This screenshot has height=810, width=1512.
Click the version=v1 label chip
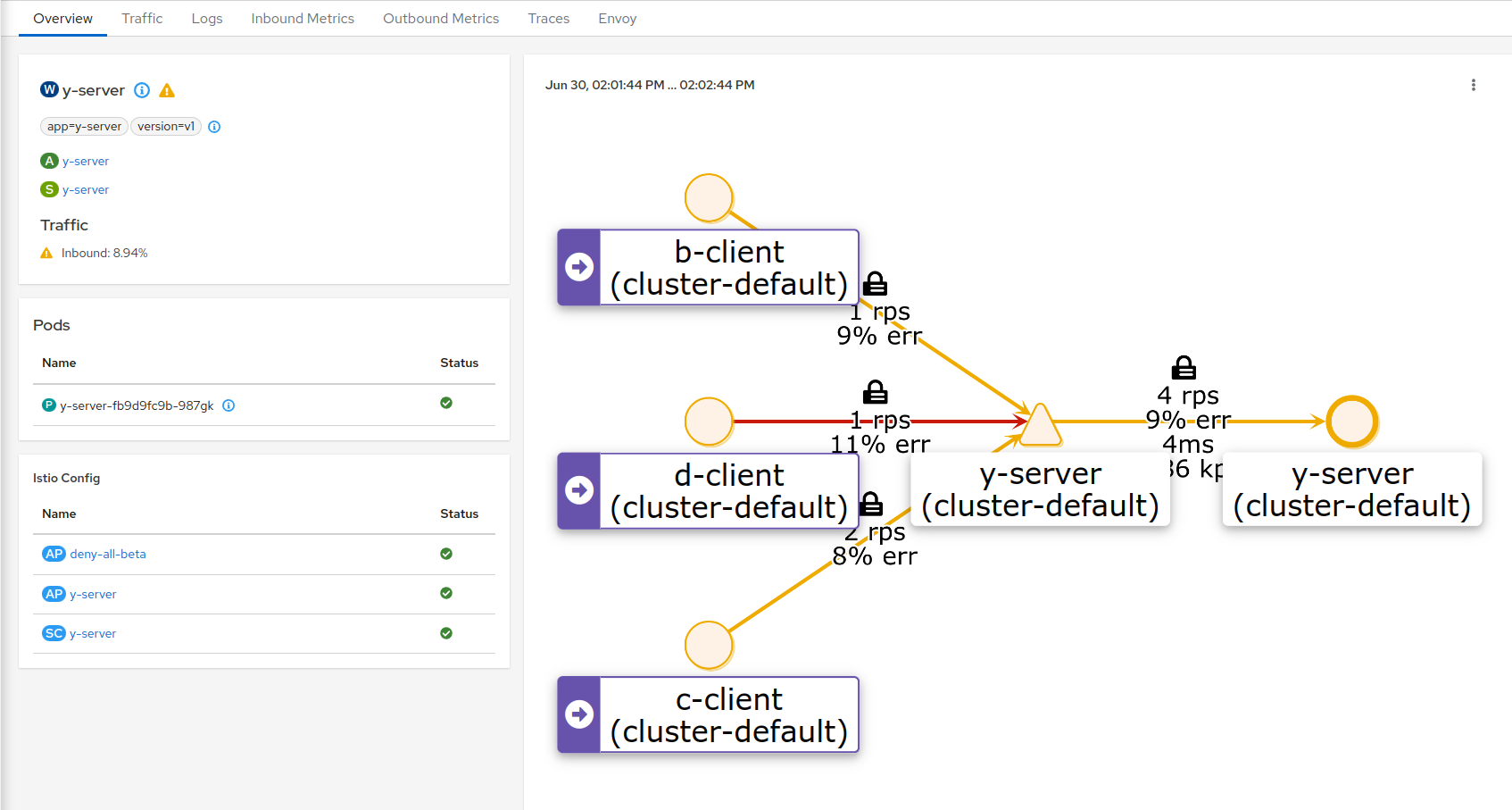pos(166,127)
